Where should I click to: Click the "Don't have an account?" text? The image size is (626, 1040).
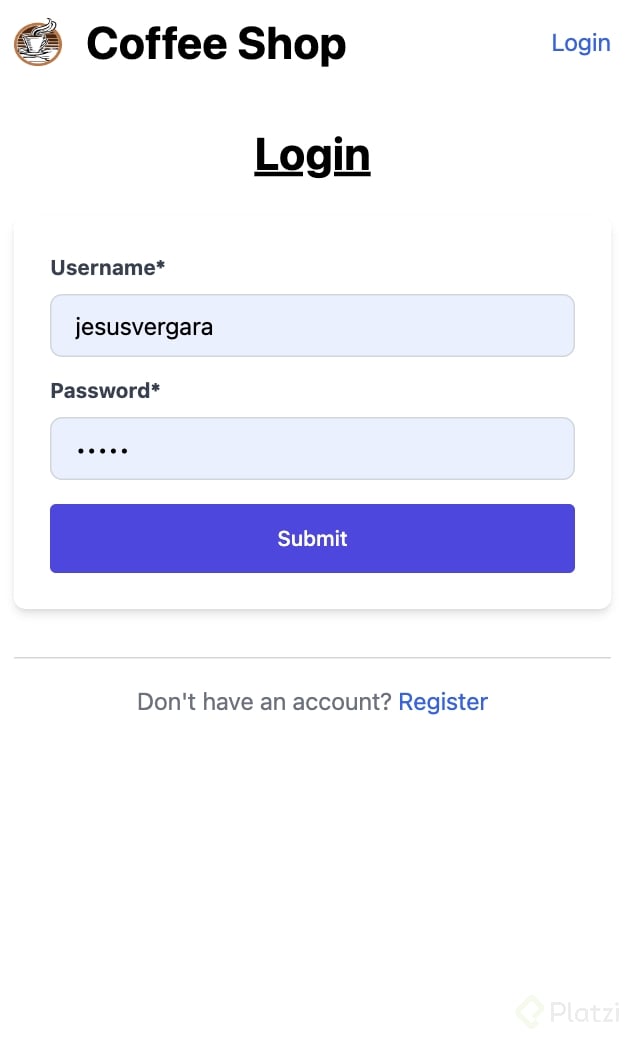pyautogui.click(x=264, y=702)
